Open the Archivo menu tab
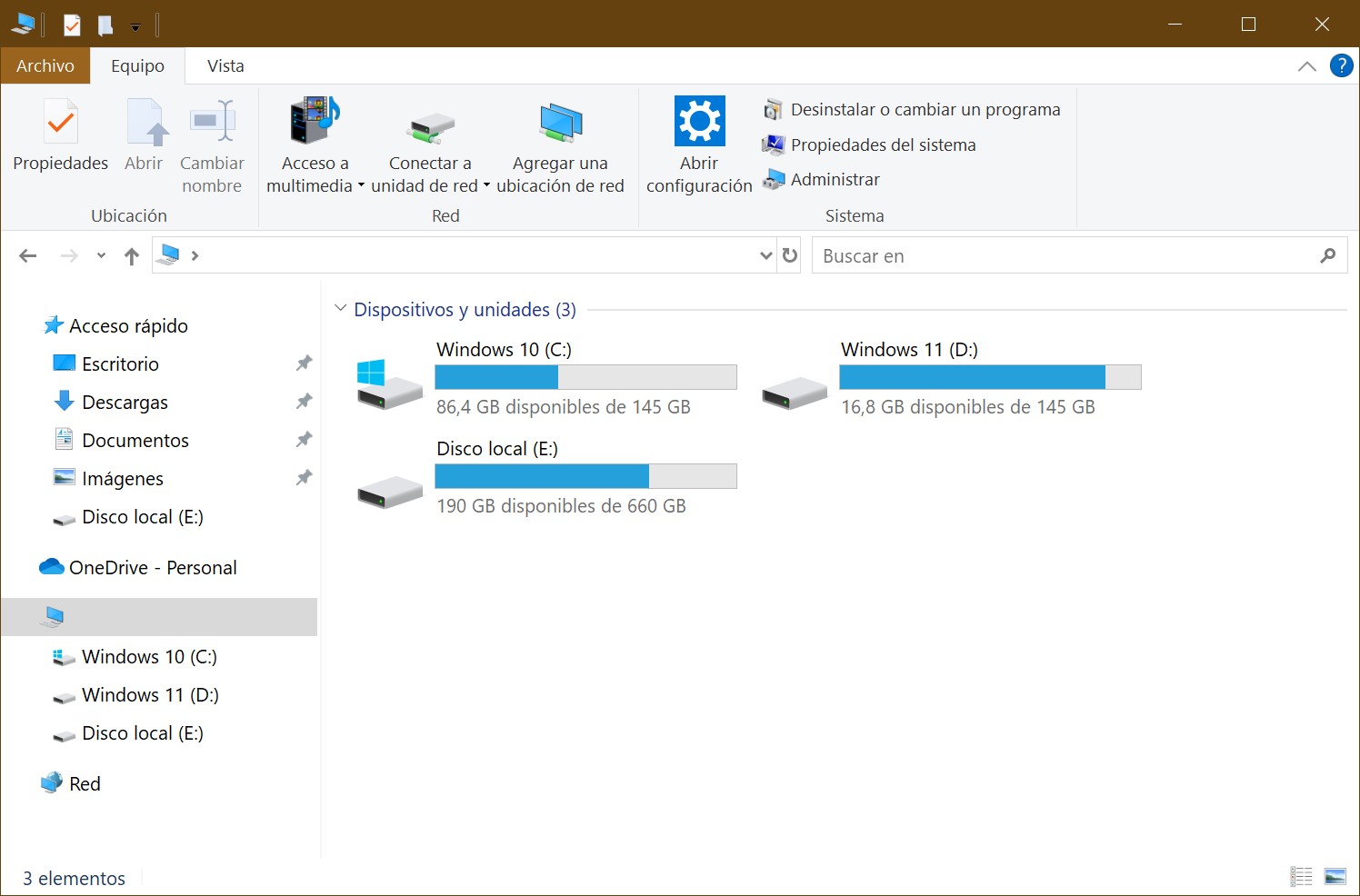 tap(45, 65)
